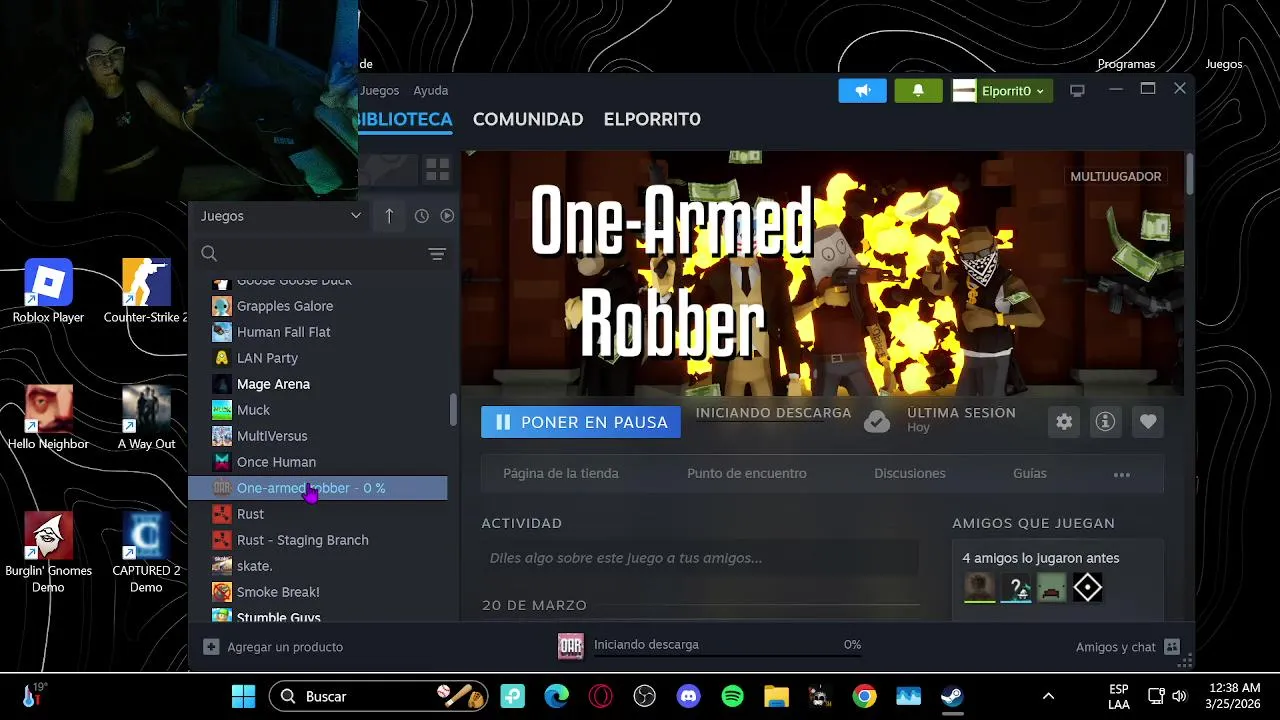This screenshot has width=1280, height=720.
Task: Toggle ready-to-play filter icon
Action: pos(447,216)
